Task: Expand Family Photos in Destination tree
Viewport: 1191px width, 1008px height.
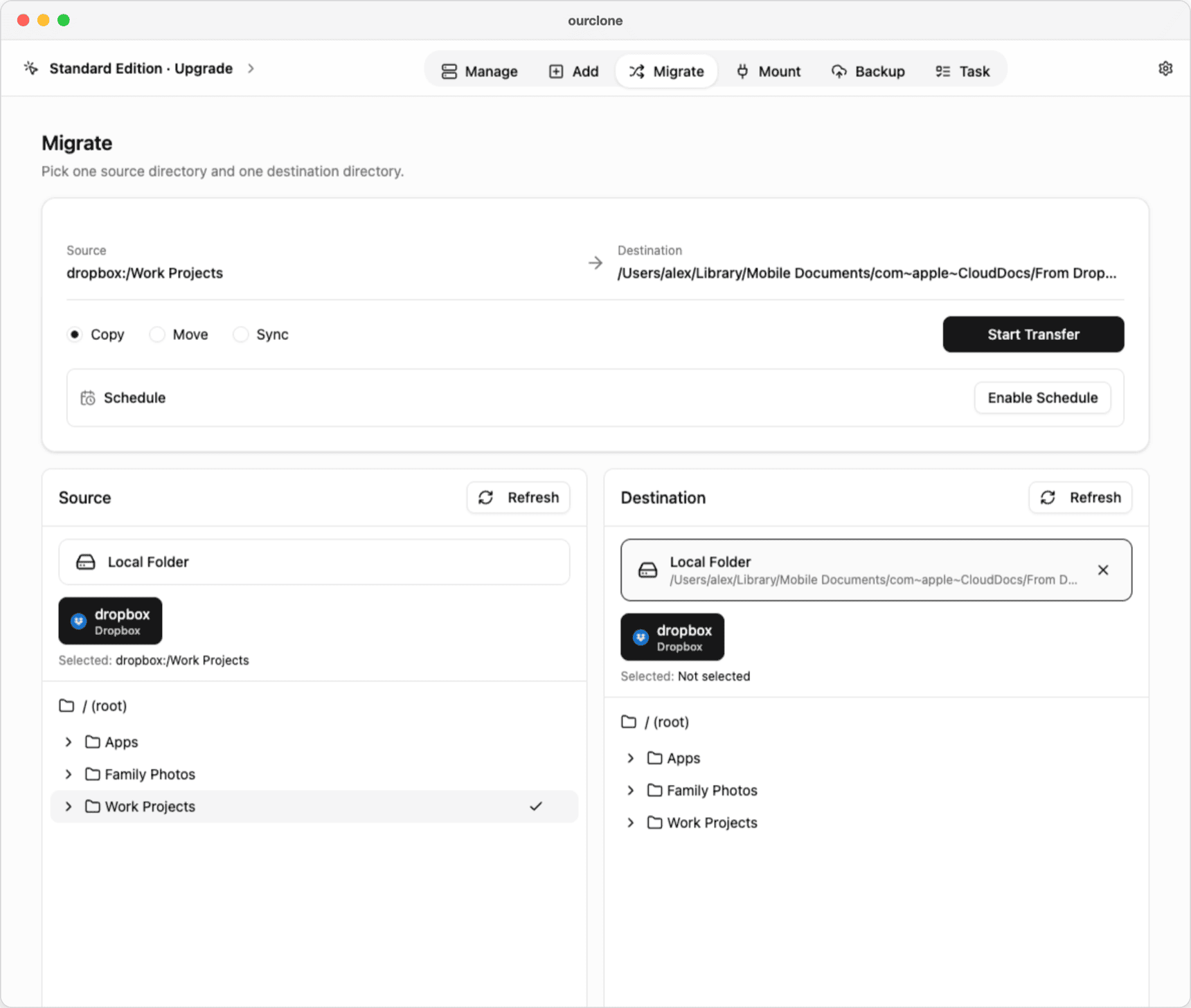Action: tap(631, 790)
